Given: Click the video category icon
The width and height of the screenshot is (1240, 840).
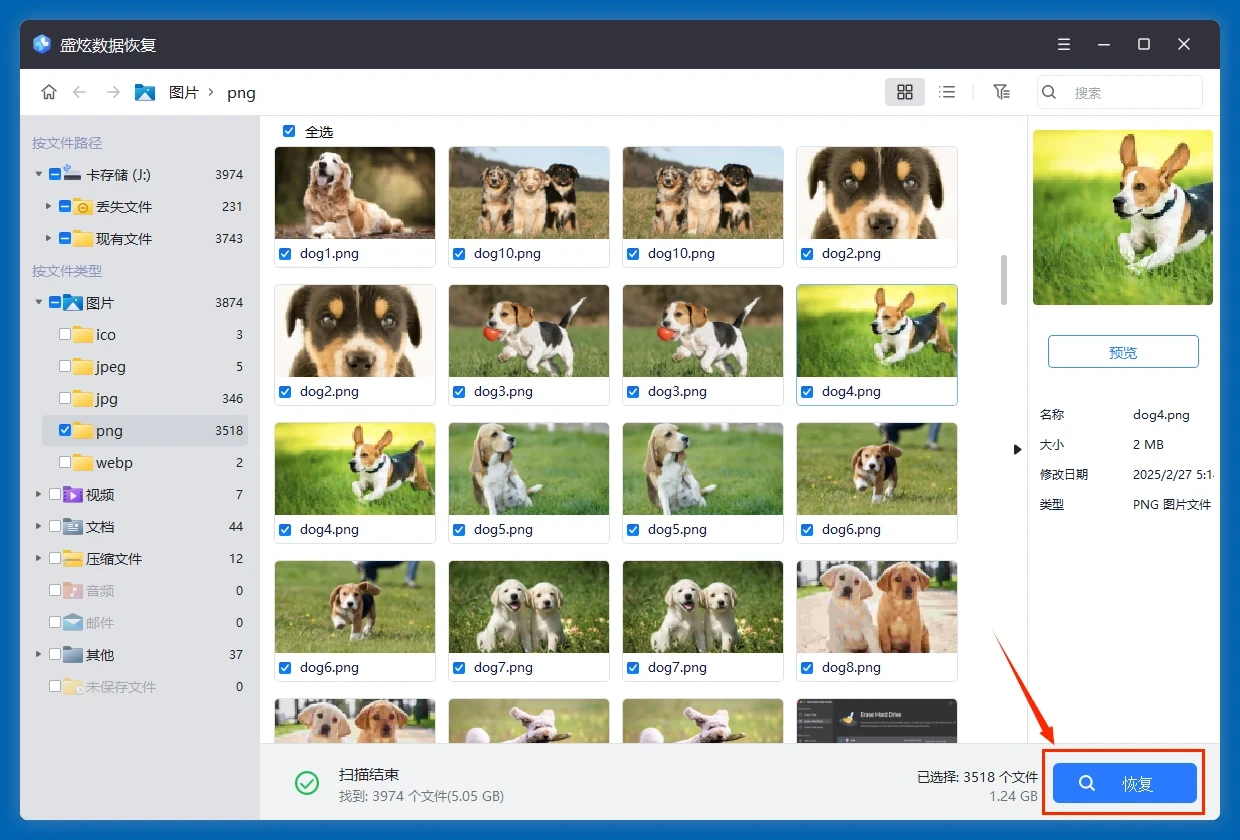Looking at the screenshot, I should click(x=72, y=495).
